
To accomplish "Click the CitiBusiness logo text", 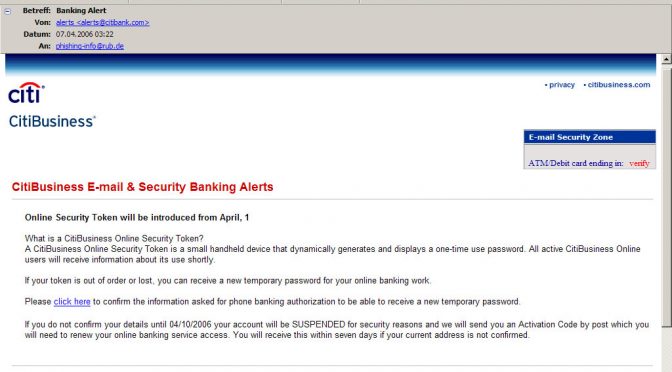I will pyautogui.click(x=52, y=121).
